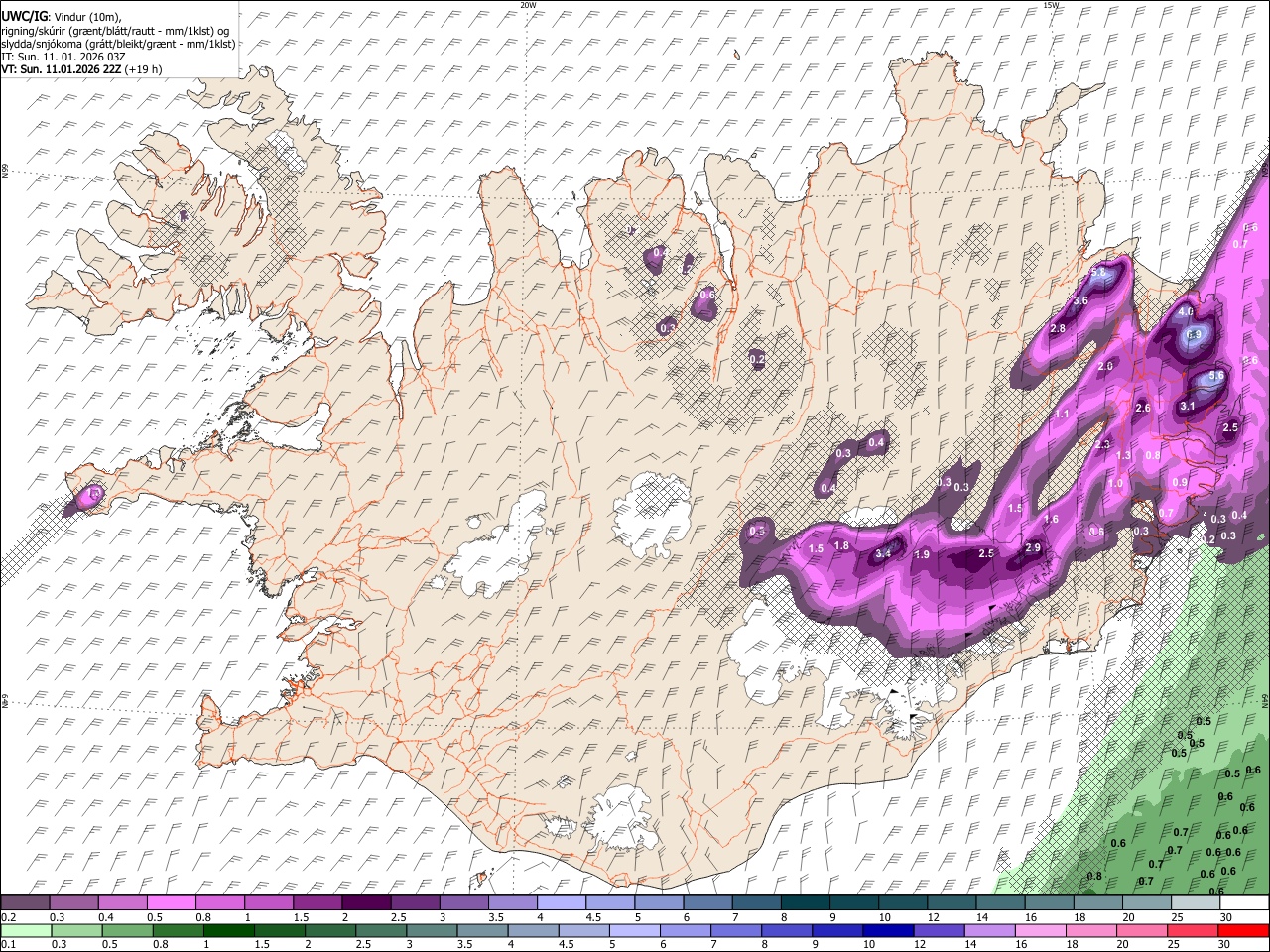
Task: Click the snow legend's swatch labeled 1.5
Action: 317,902
